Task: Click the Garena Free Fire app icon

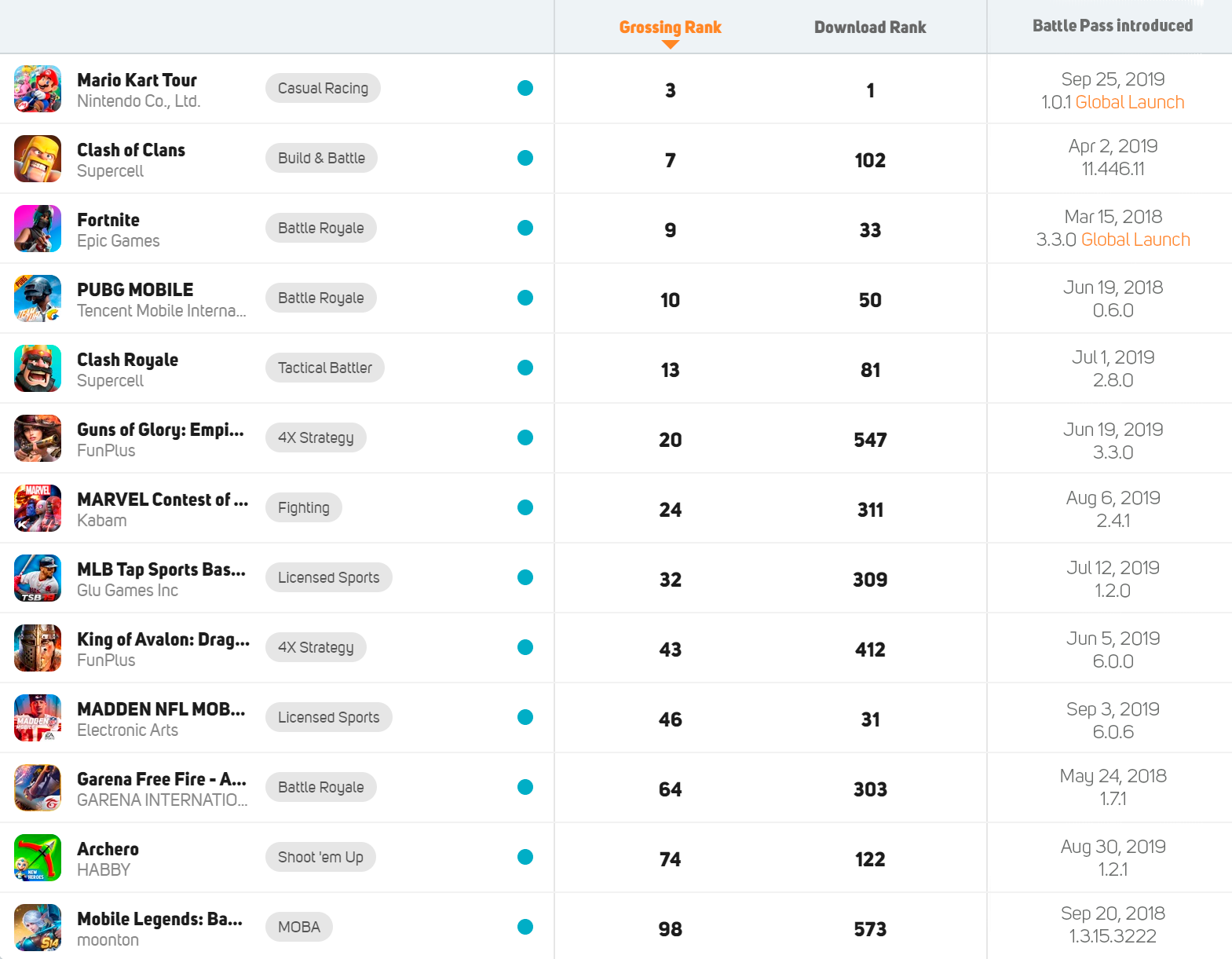Action: coord(38,788)
